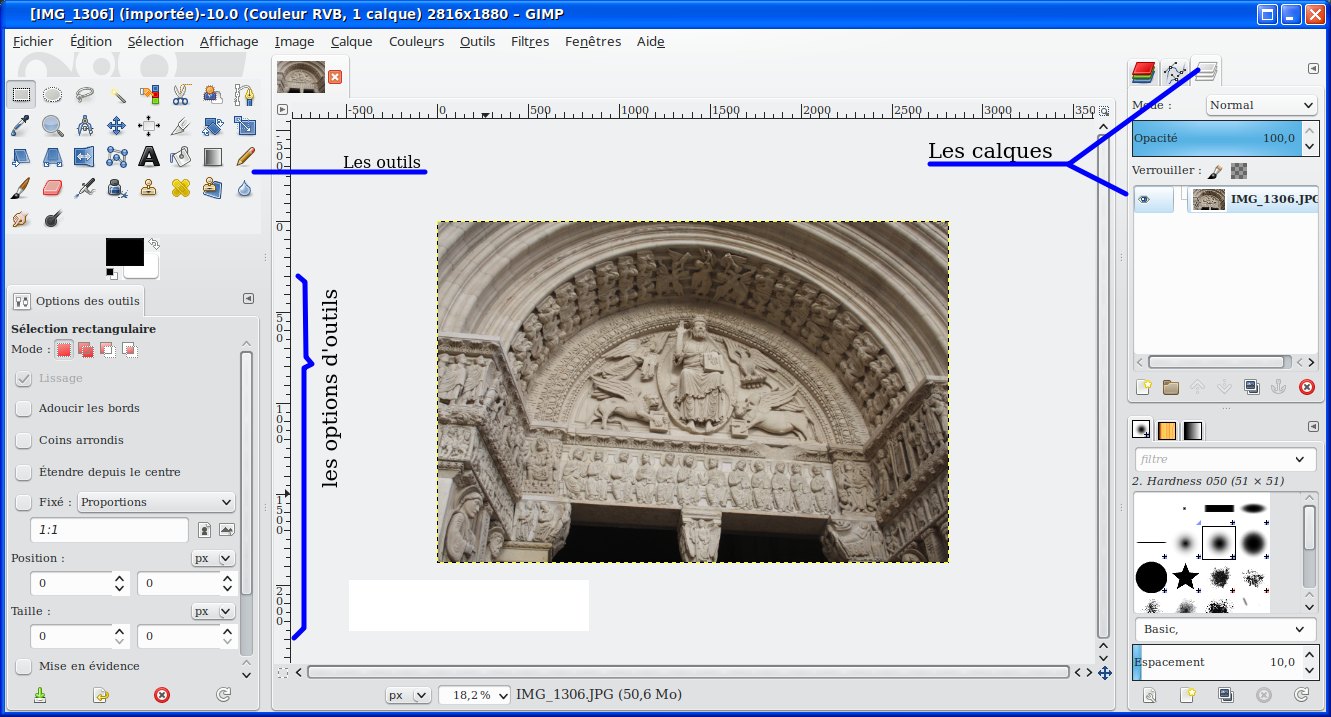Adjust brush Espacement slider
The height and width of the screenshot is (717, 1331).
[1216, 662]
